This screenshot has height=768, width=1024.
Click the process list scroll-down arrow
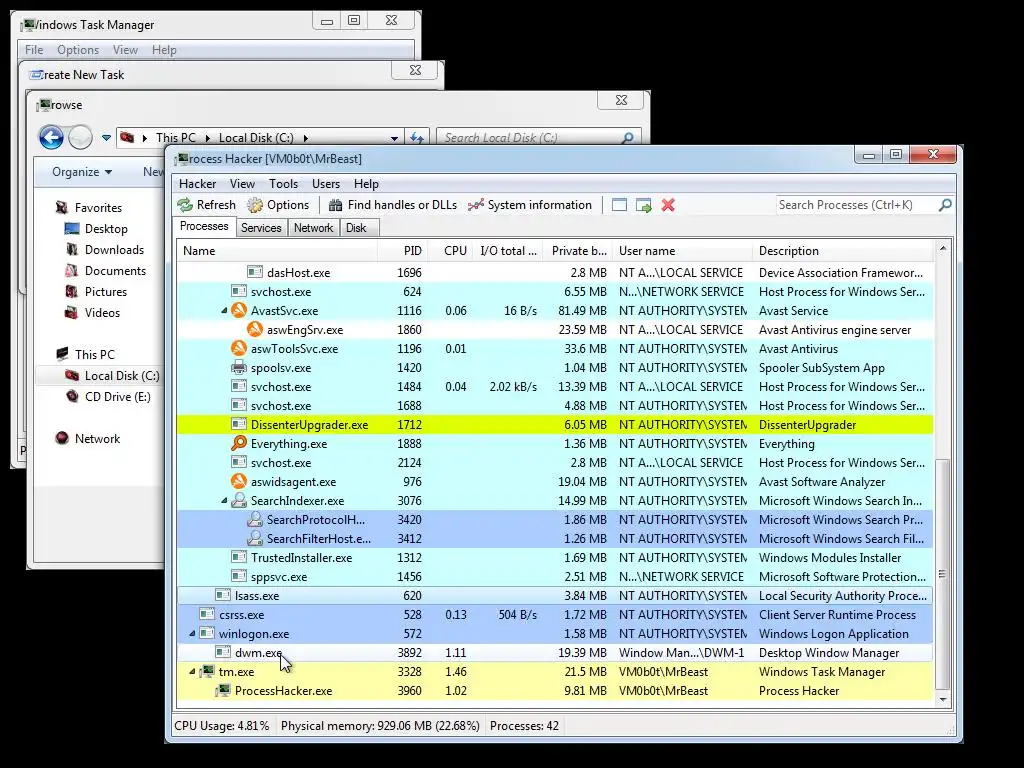(942, 699)
